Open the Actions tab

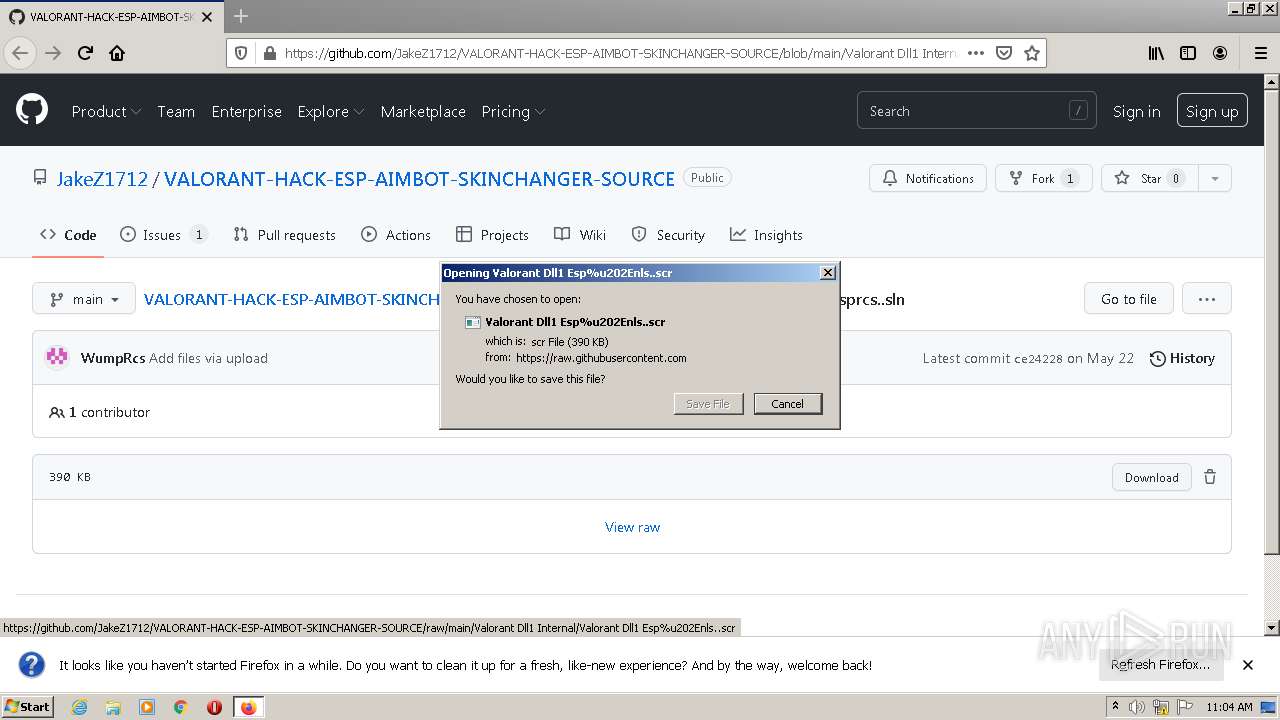click(396, 235)
